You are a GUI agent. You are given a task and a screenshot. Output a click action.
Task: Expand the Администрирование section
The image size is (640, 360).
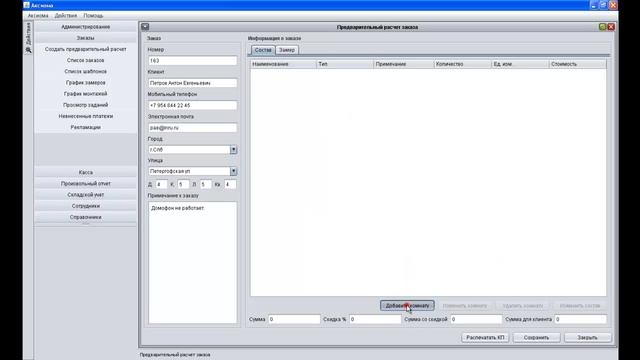click(86, 27)
